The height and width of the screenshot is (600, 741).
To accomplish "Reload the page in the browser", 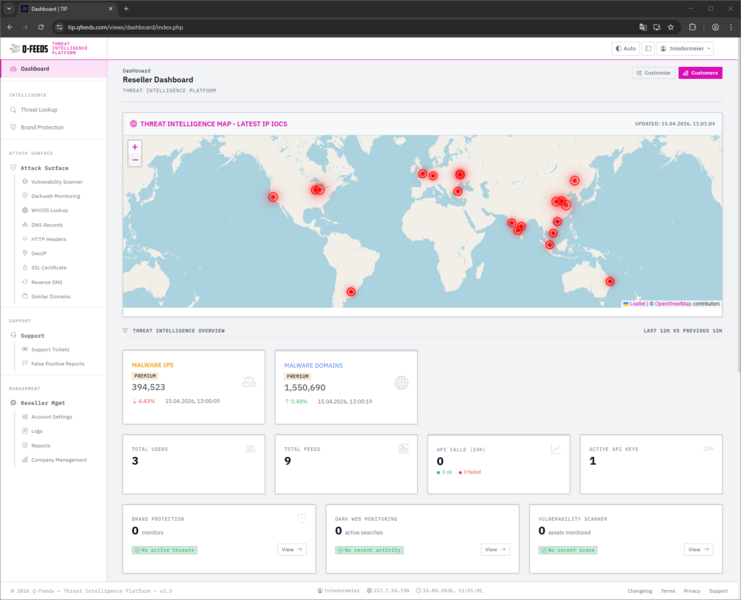I will tap(41, 27).
